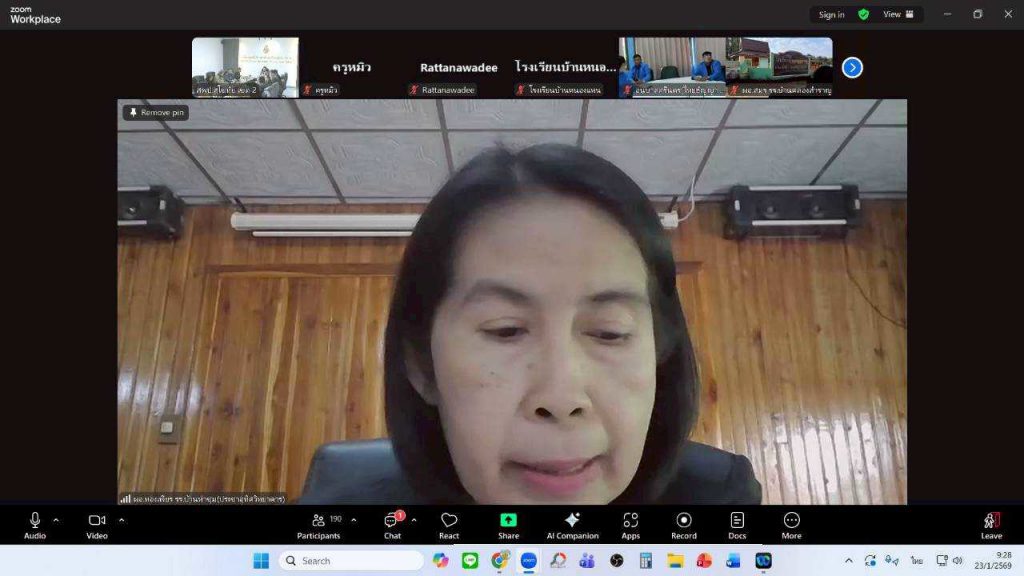Click the Windows taskbar Search box
Viewport: 1024px width, 576px height.
pos(351,561)
